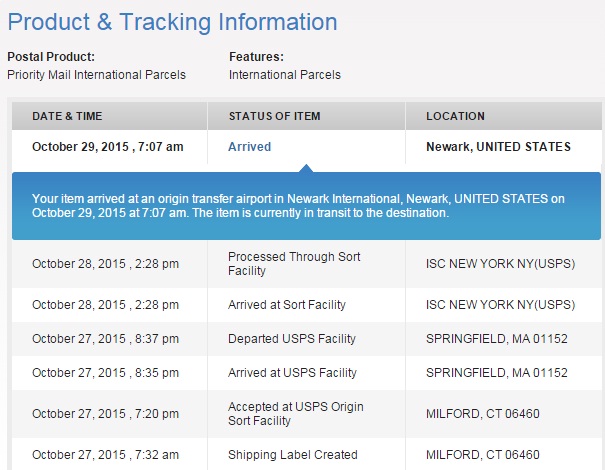
Task: Click the LOCATION column header
Action: [455, 116]
